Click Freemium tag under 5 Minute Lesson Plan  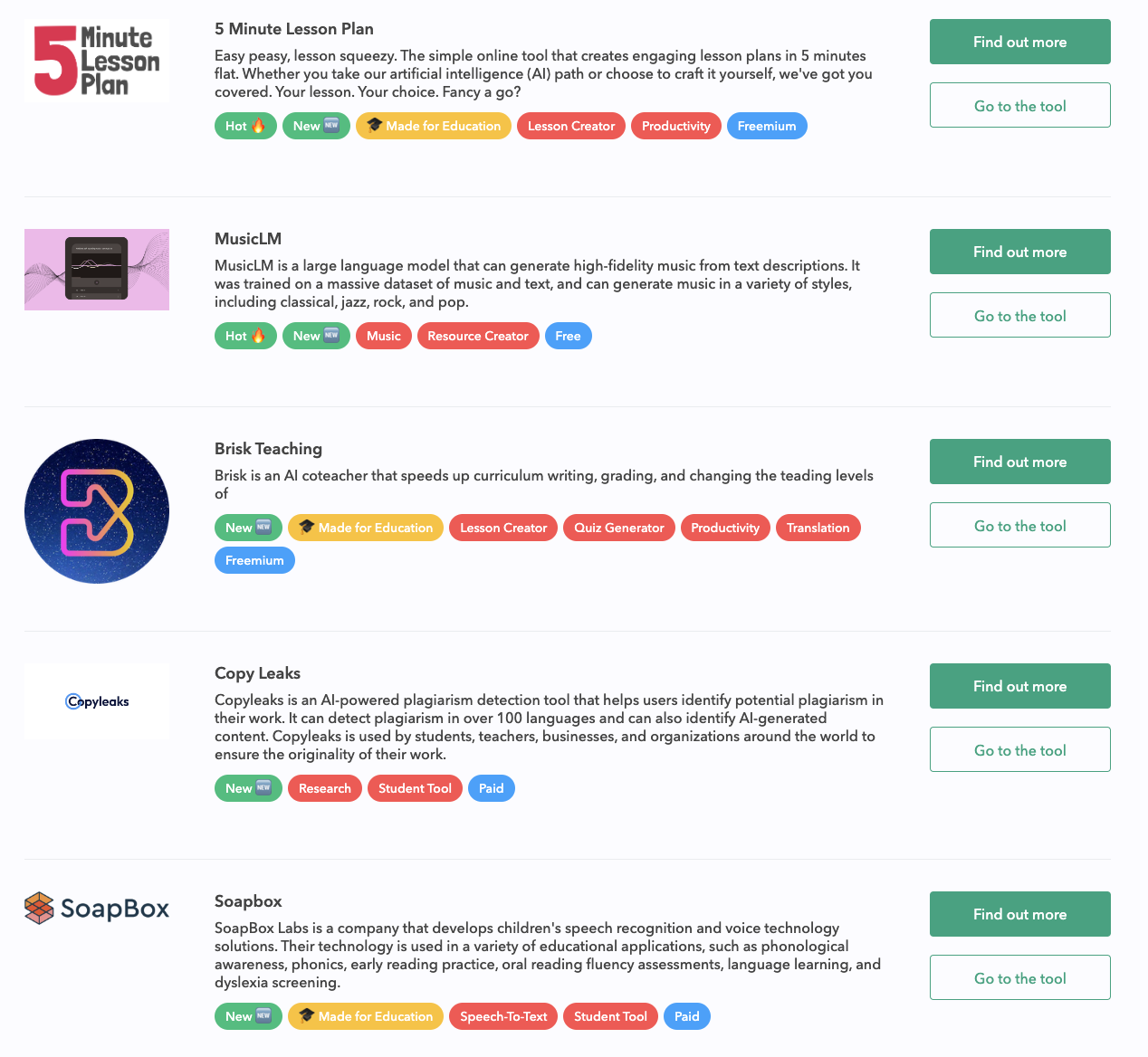click(767, 126)
